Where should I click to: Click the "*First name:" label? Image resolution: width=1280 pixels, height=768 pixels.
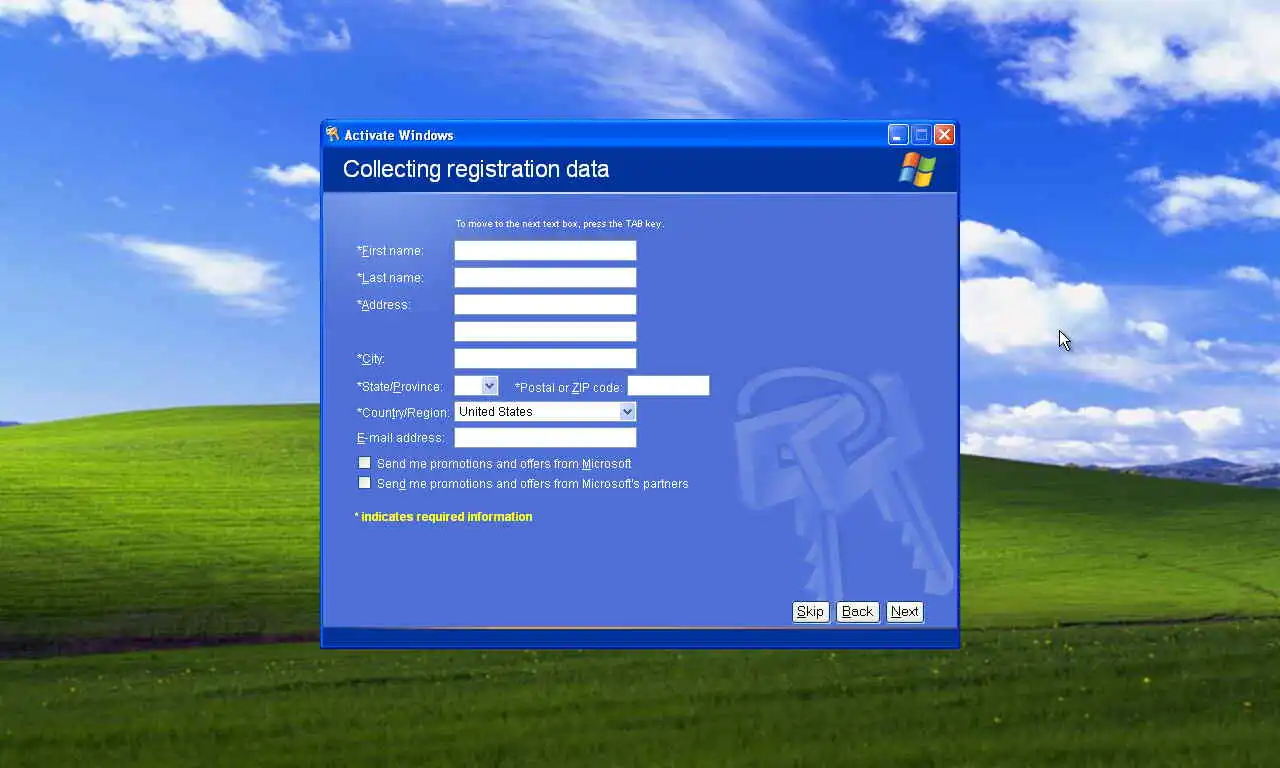390,251
